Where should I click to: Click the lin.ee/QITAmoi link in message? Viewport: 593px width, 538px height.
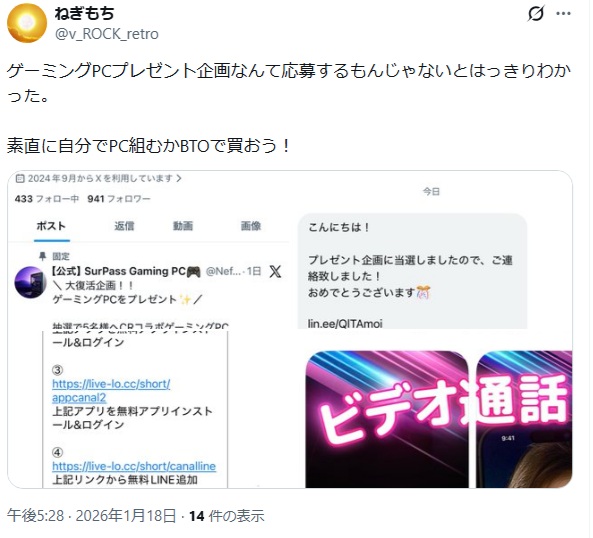[345, 324]
